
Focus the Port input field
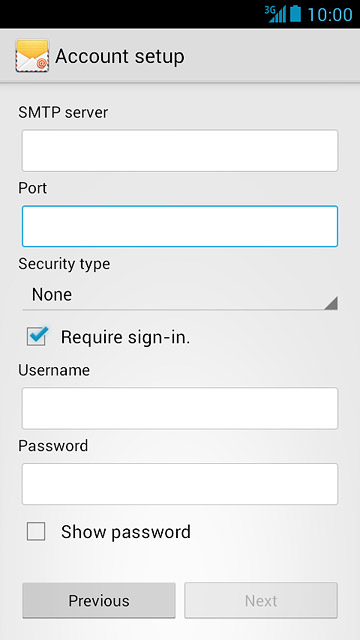[x=180, y=227]
